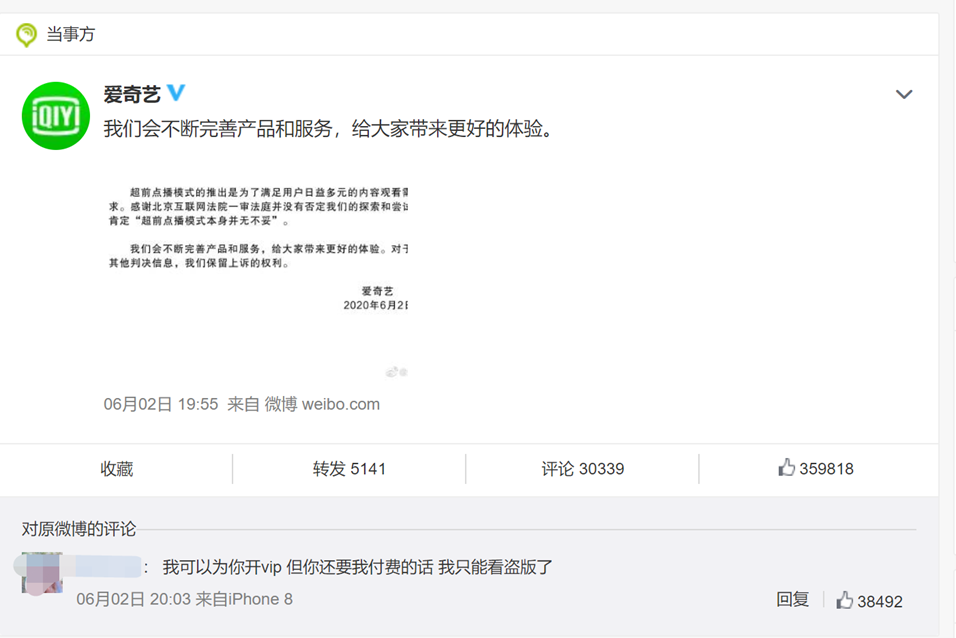Click the blurred commenter avatar
Image resolution: width=956 pixels, height=638 pixels.
coord(41,572)
